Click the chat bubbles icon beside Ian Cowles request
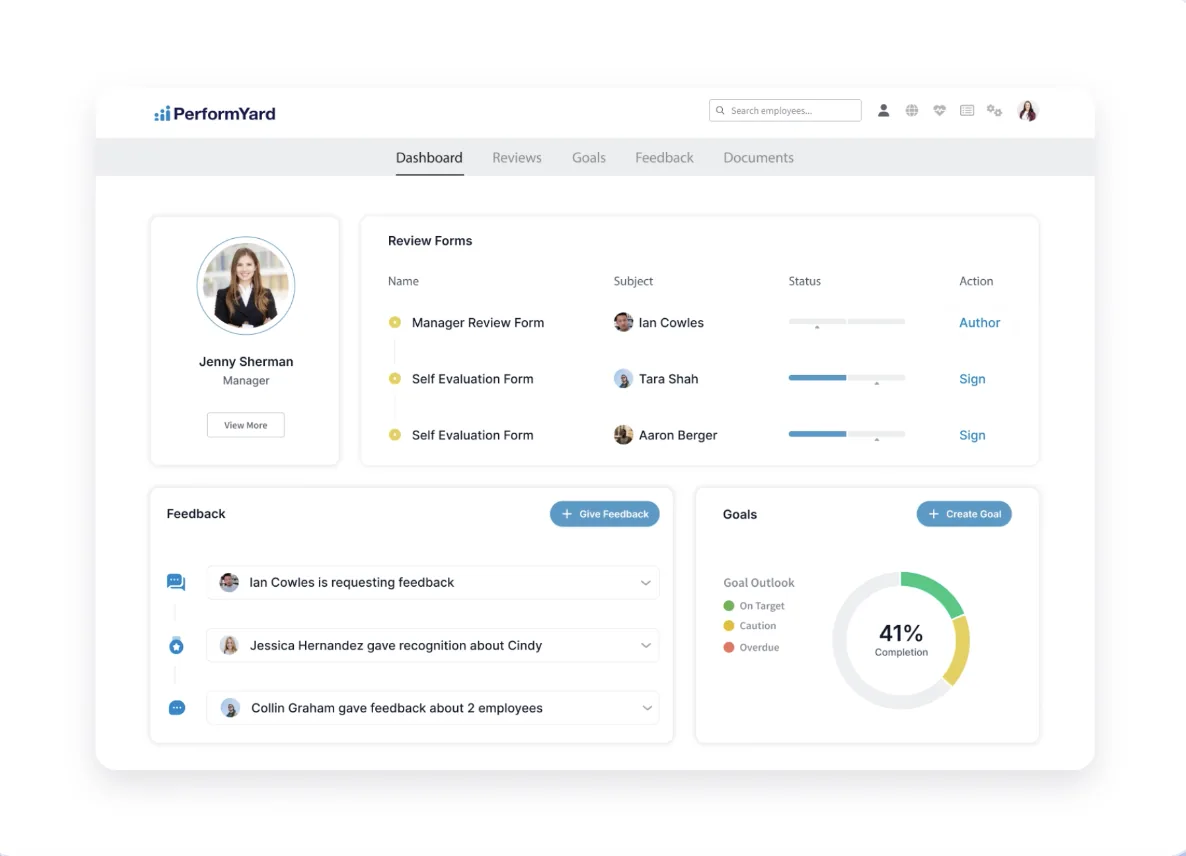 175,582
